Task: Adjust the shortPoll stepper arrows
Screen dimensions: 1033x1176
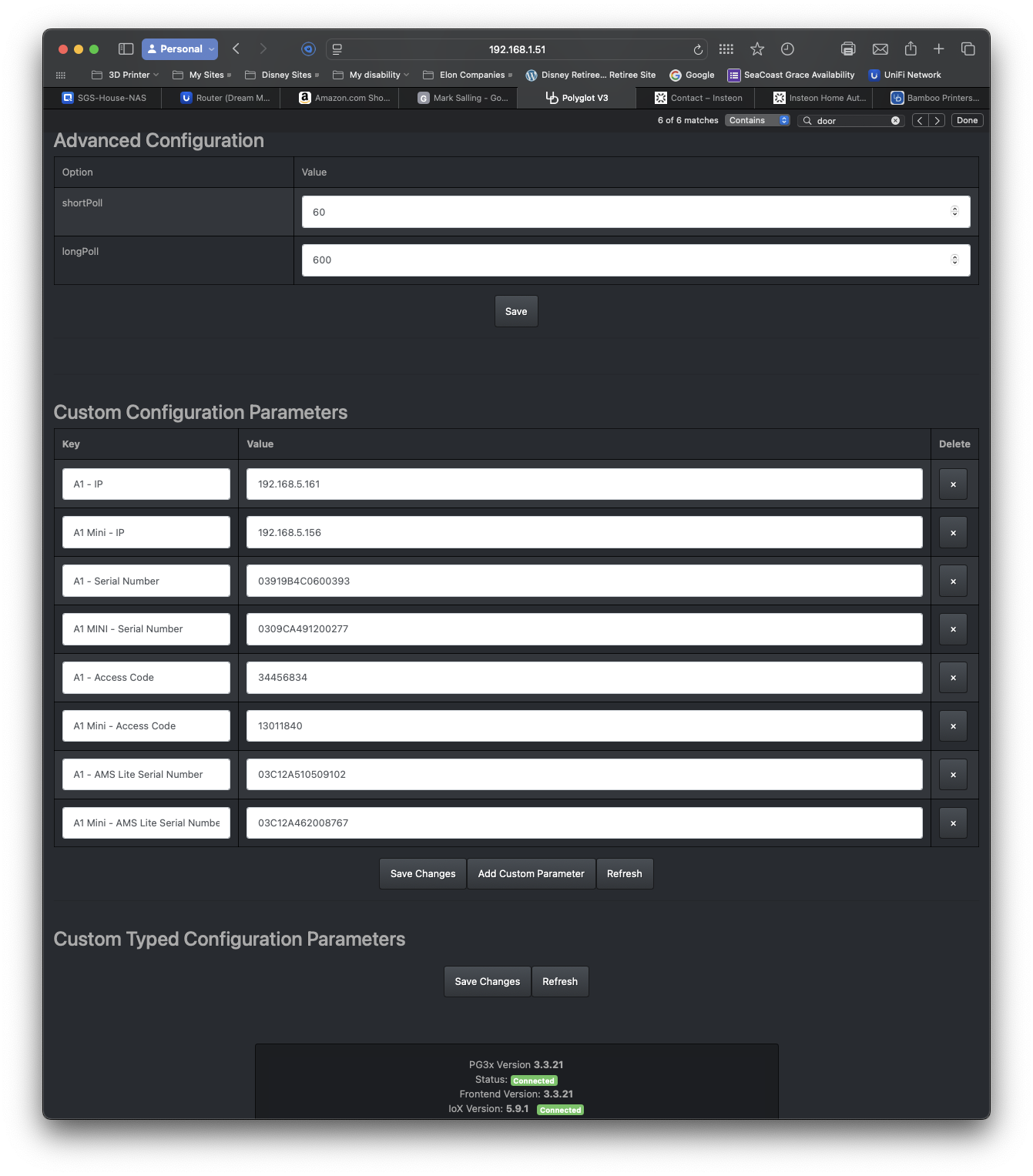Action: pos(954,211)
